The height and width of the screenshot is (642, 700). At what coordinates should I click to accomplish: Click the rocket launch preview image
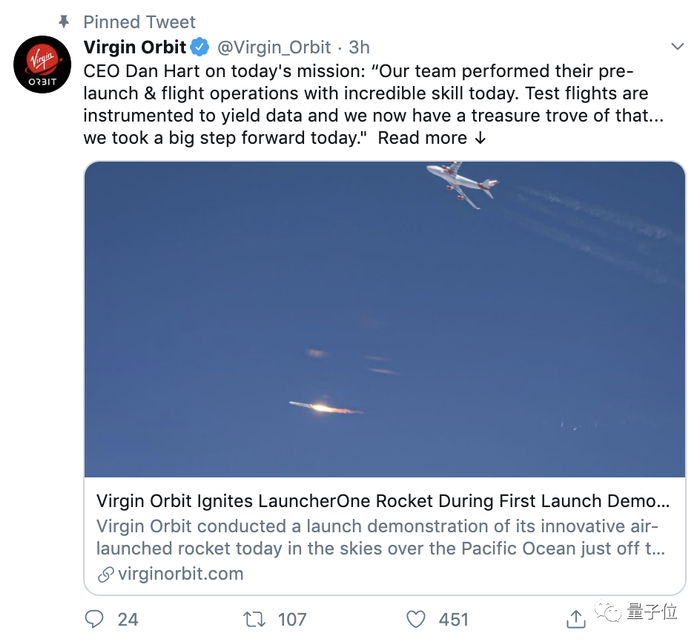point(385,319)
